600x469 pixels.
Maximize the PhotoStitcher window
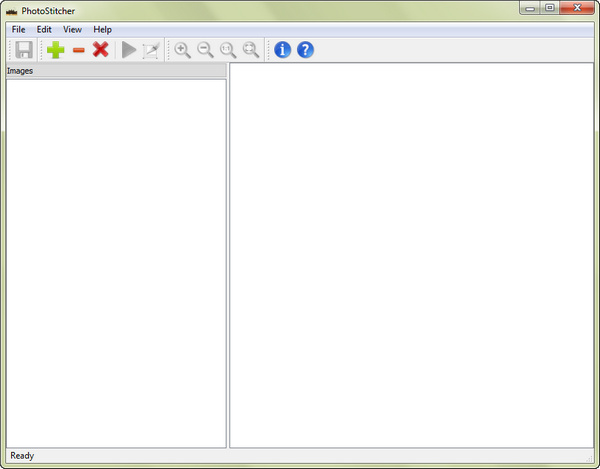[550, 8]
